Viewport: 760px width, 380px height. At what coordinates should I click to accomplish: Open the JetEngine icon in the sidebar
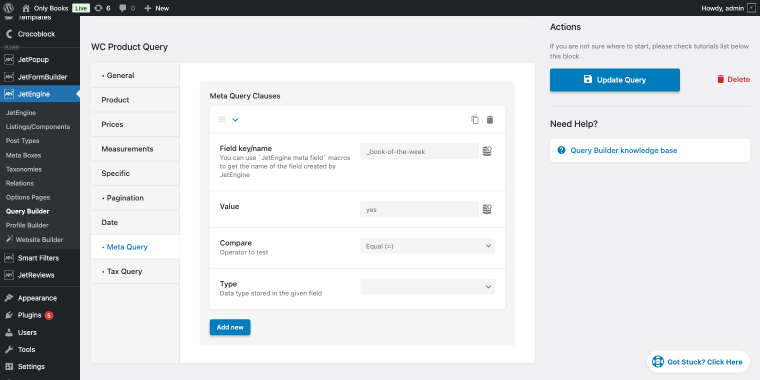point(9,94)
